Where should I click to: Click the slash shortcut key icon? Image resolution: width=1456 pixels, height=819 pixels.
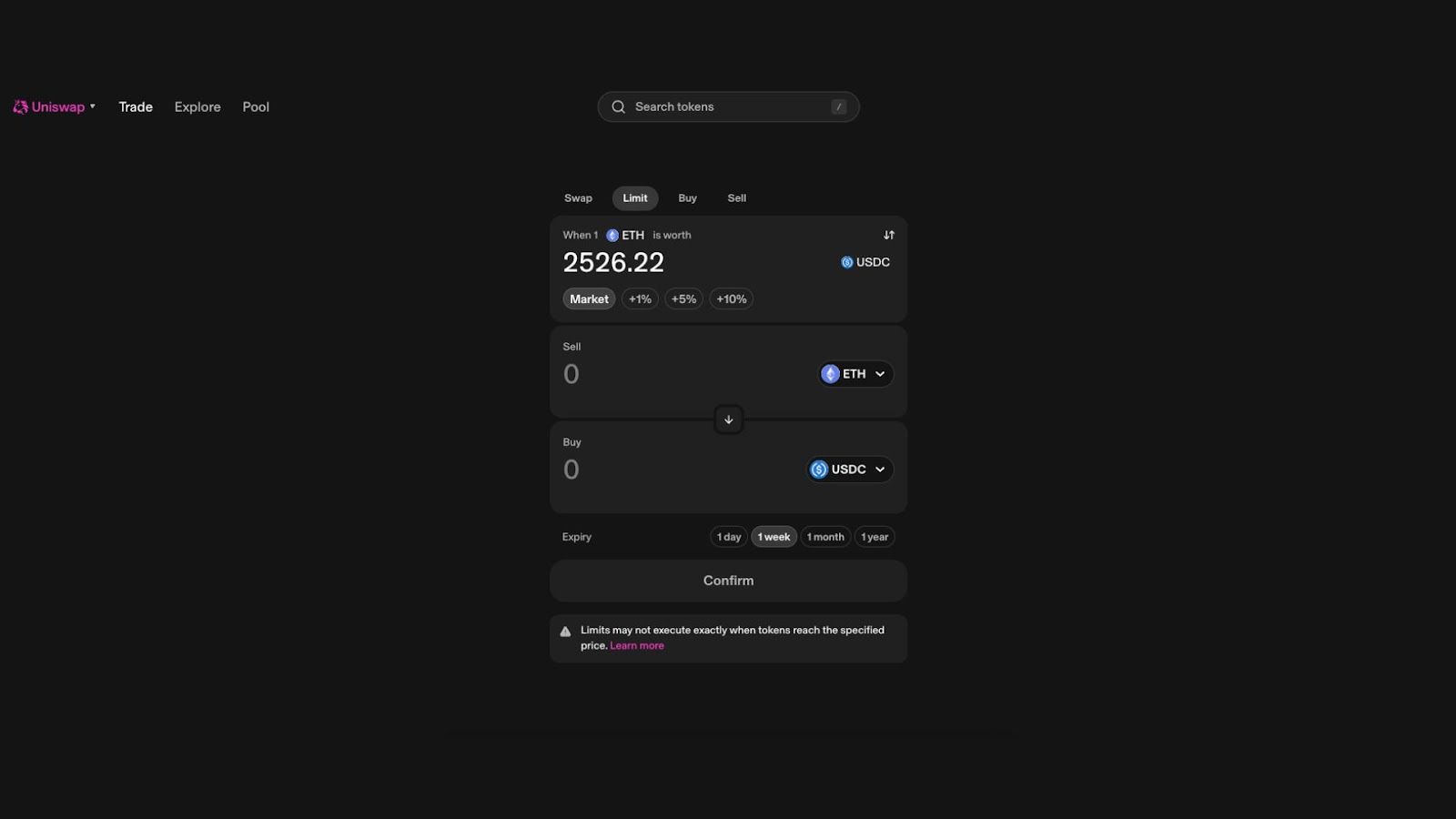(x=839, y=106)
